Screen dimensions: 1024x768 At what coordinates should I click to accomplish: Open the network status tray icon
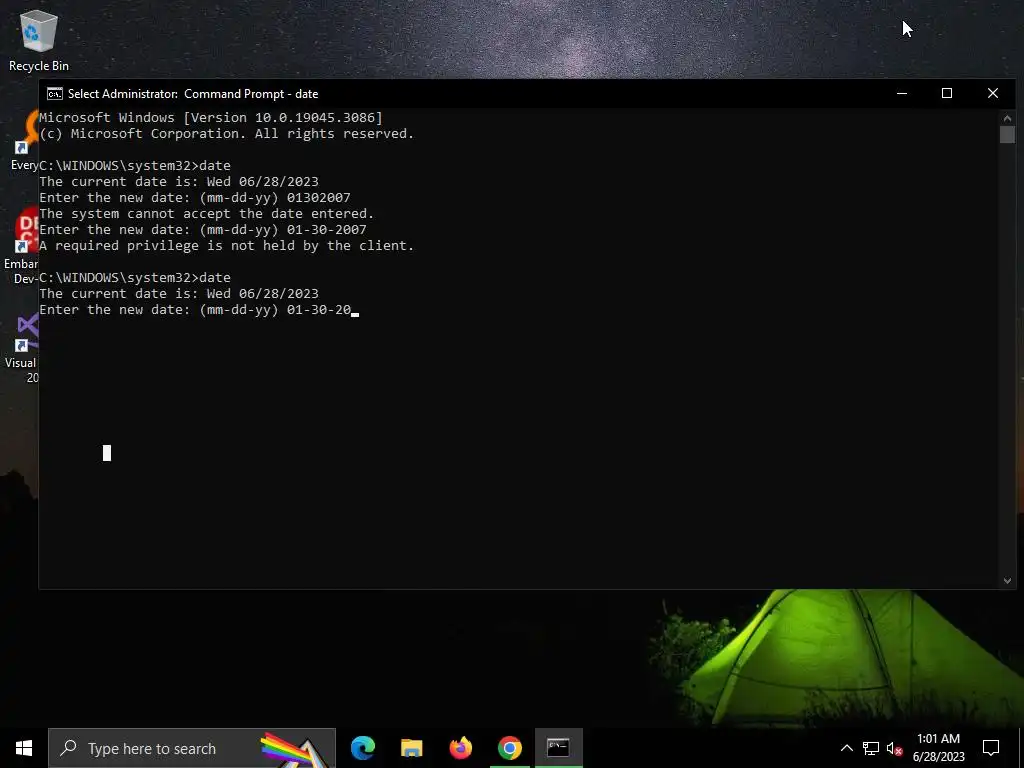(x=871, y=748)
